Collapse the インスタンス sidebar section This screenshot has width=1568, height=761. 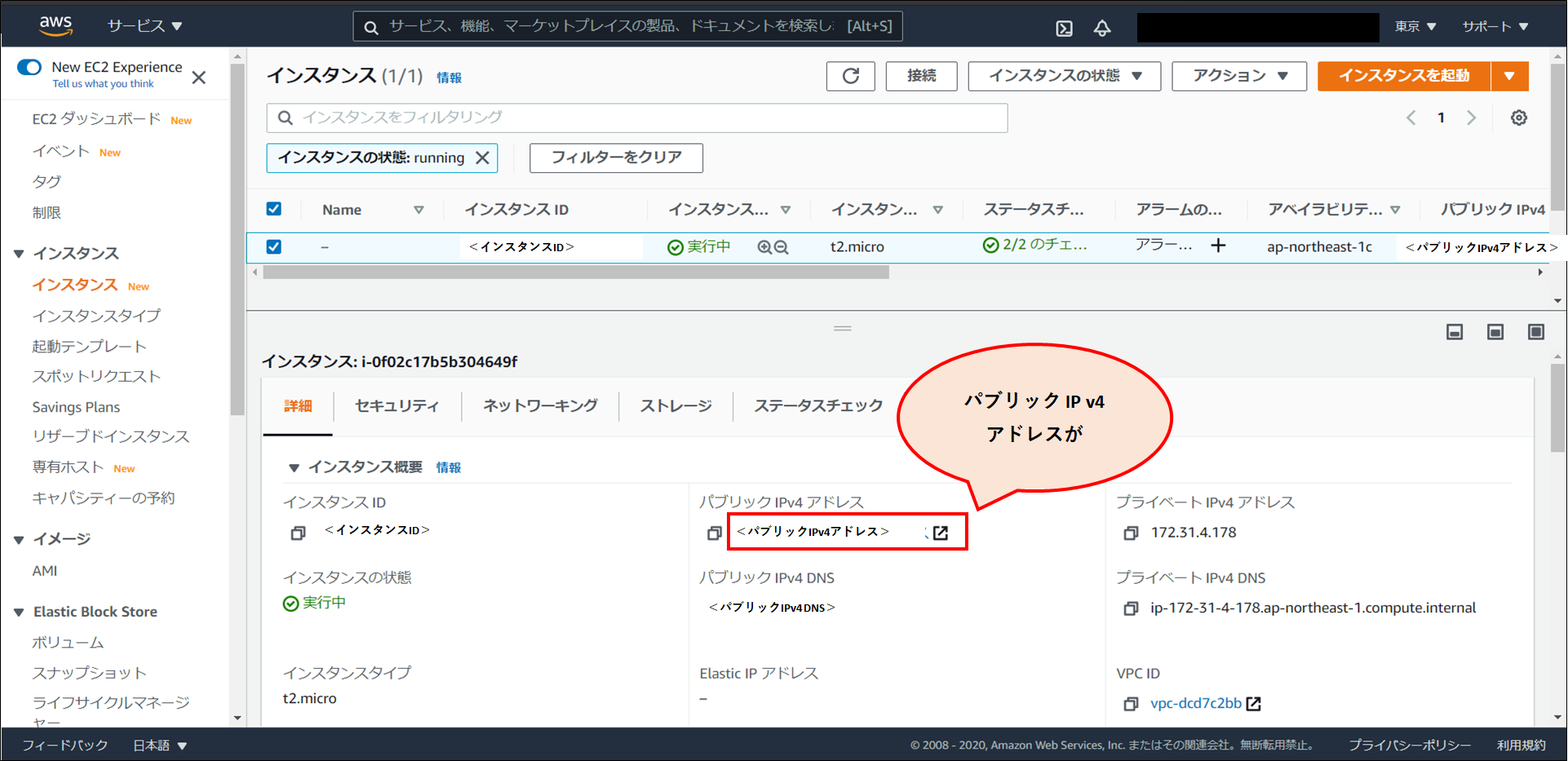[19, 254]
